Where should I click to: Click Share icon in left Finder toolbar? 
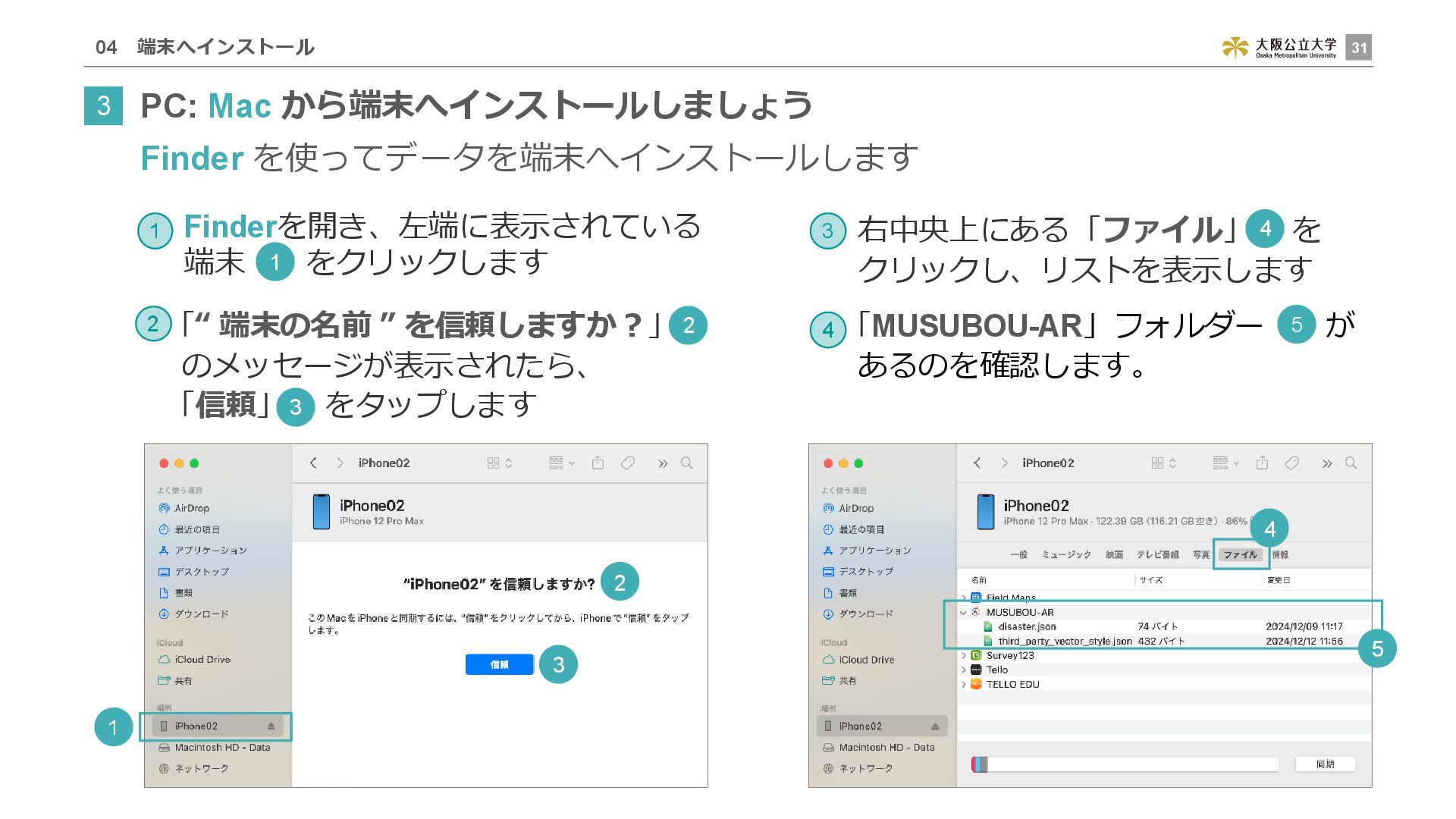598,463
